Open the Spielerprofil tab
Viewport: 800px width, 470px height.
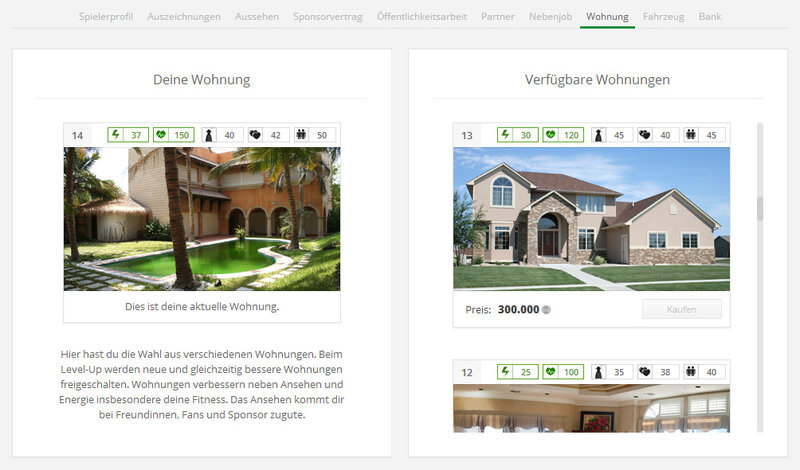[x=106, y=17]
